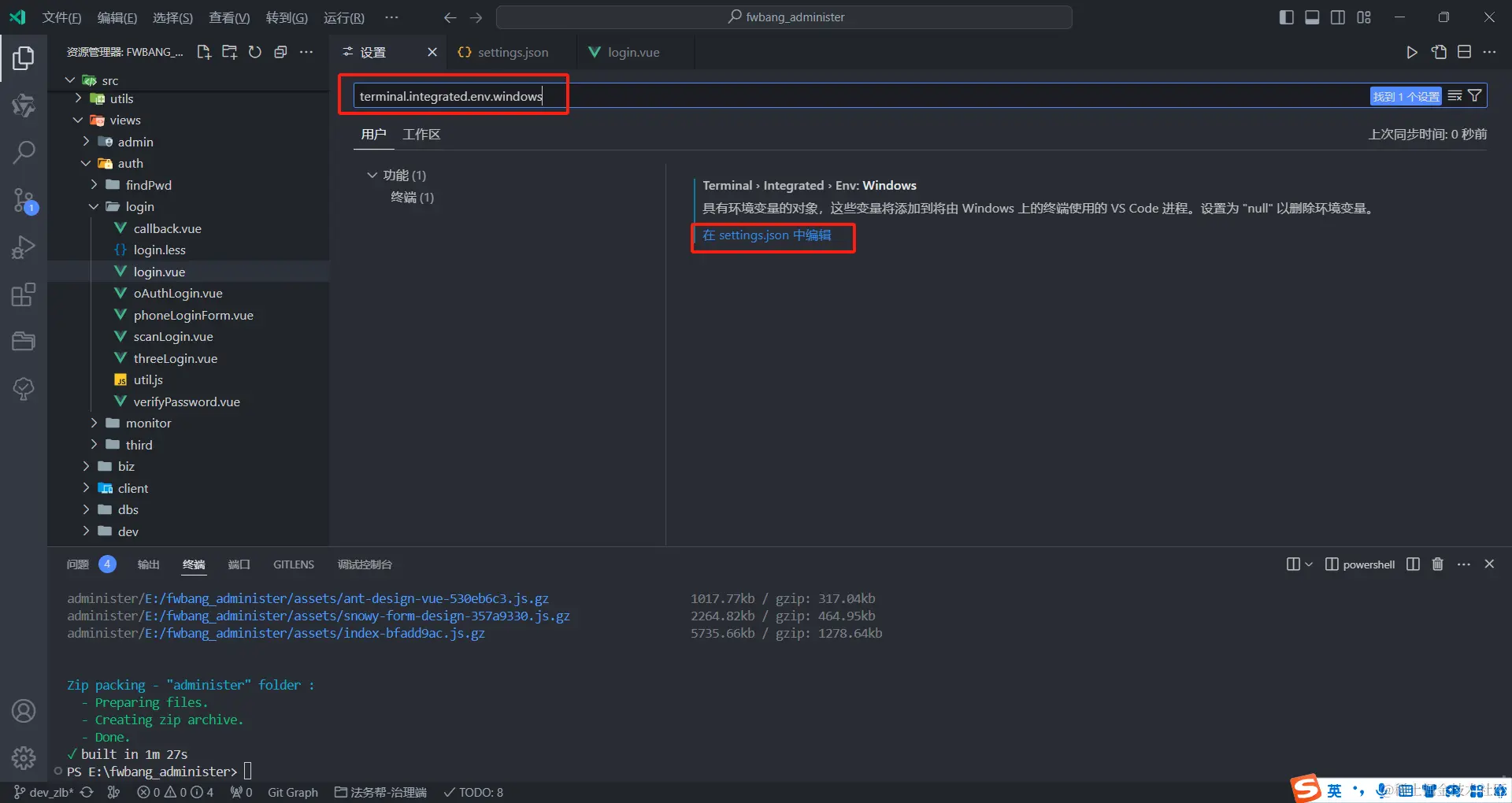Collapse the views folder
This screenshot has width=1512, height=803.
[x=78, y=120]
